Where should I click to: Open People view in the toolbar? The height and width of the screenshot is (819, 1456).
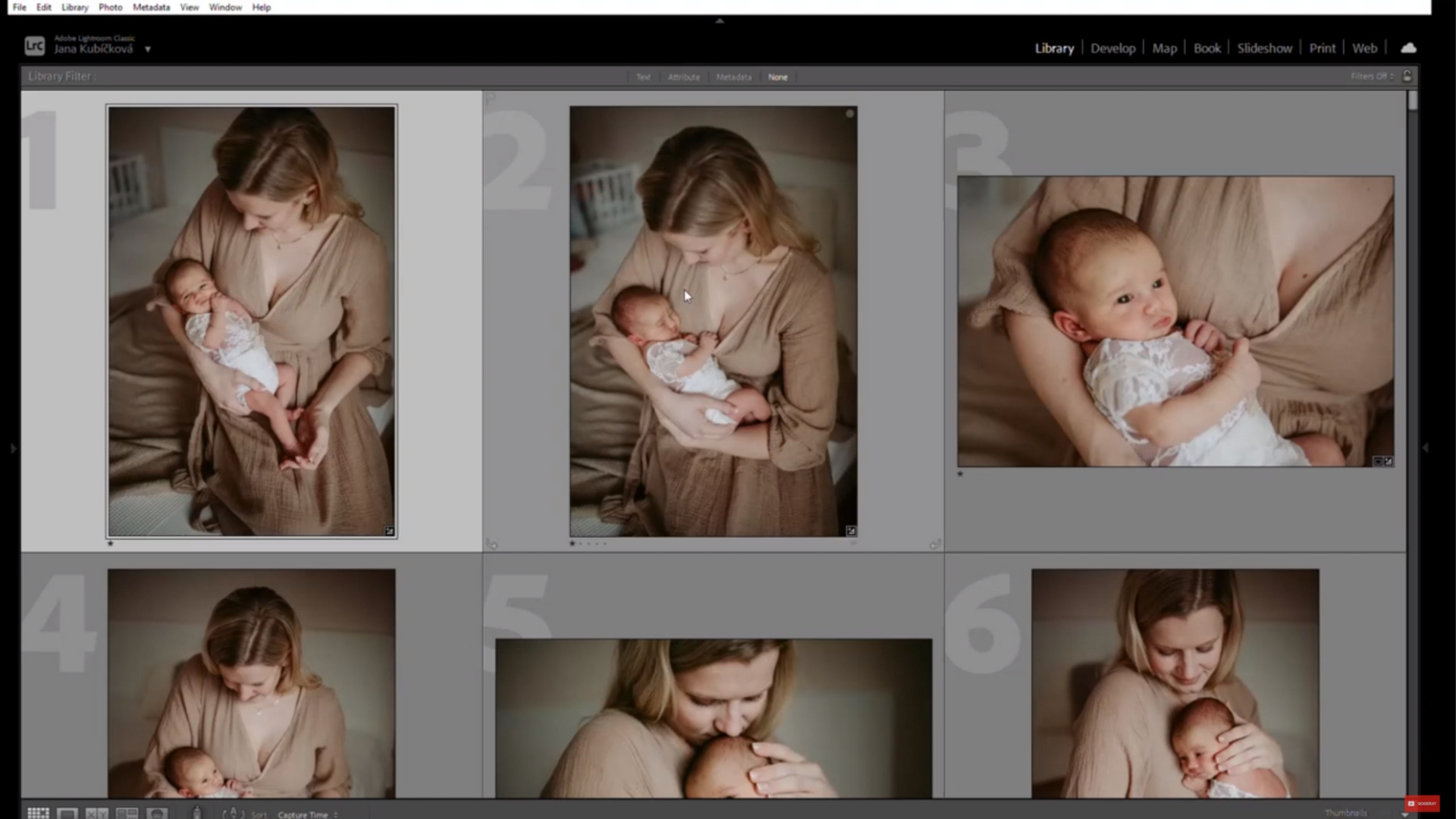[x=157, y=813]
